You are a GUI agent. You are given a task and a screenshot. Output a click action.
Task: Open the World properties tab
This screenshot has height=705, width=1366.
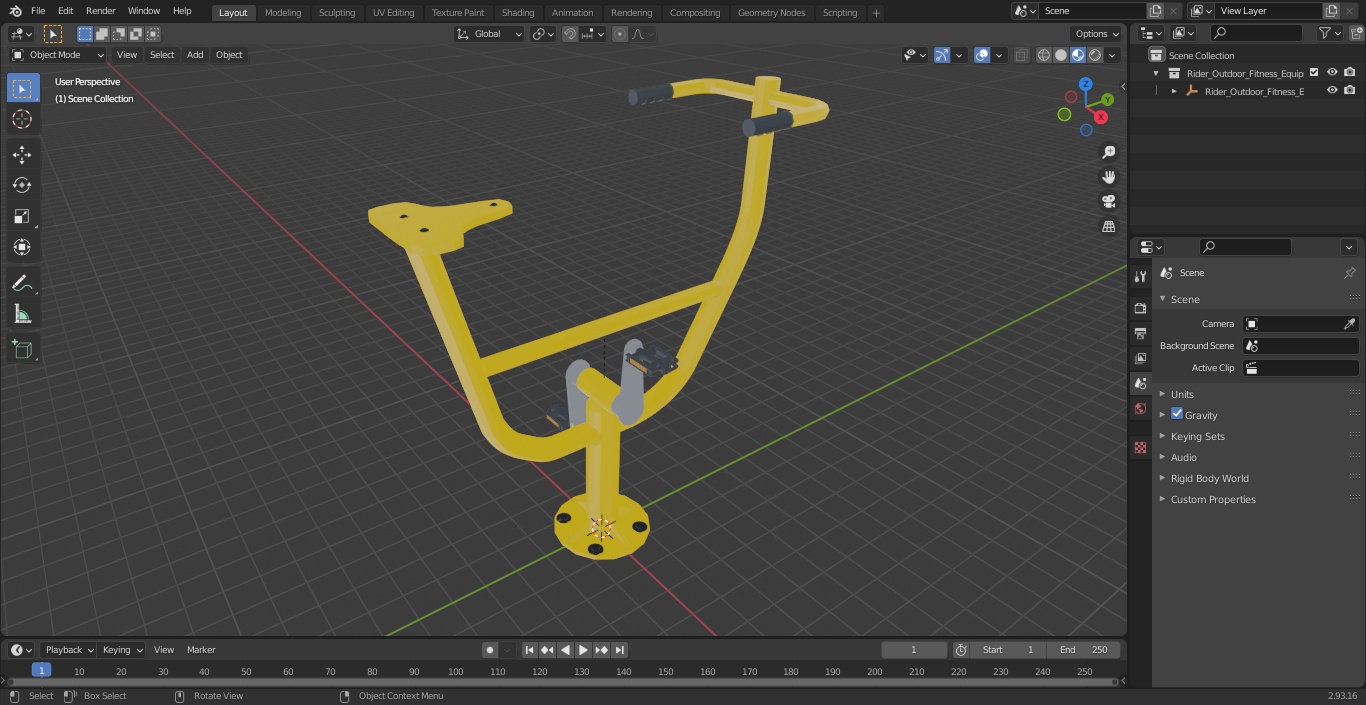[1140, 408]
